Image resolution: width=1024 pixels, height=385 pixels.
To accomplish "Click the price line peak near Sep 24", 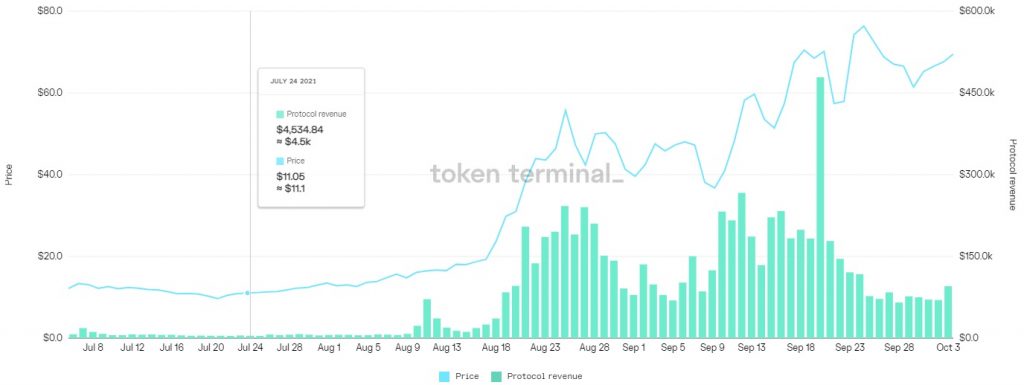I will (864, 26).
